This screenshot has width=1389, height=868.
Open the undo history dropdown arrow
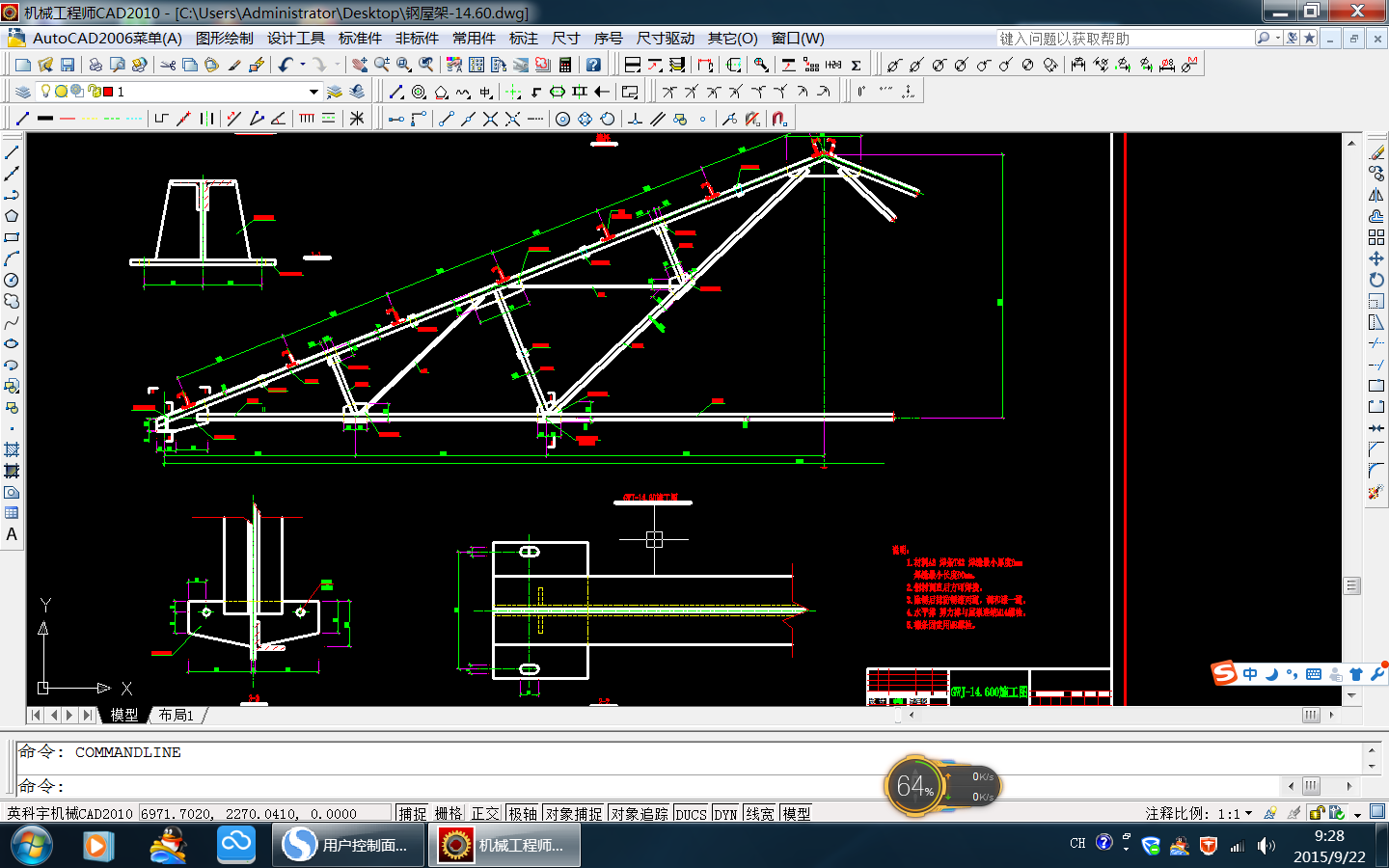(x=303, y=65)
